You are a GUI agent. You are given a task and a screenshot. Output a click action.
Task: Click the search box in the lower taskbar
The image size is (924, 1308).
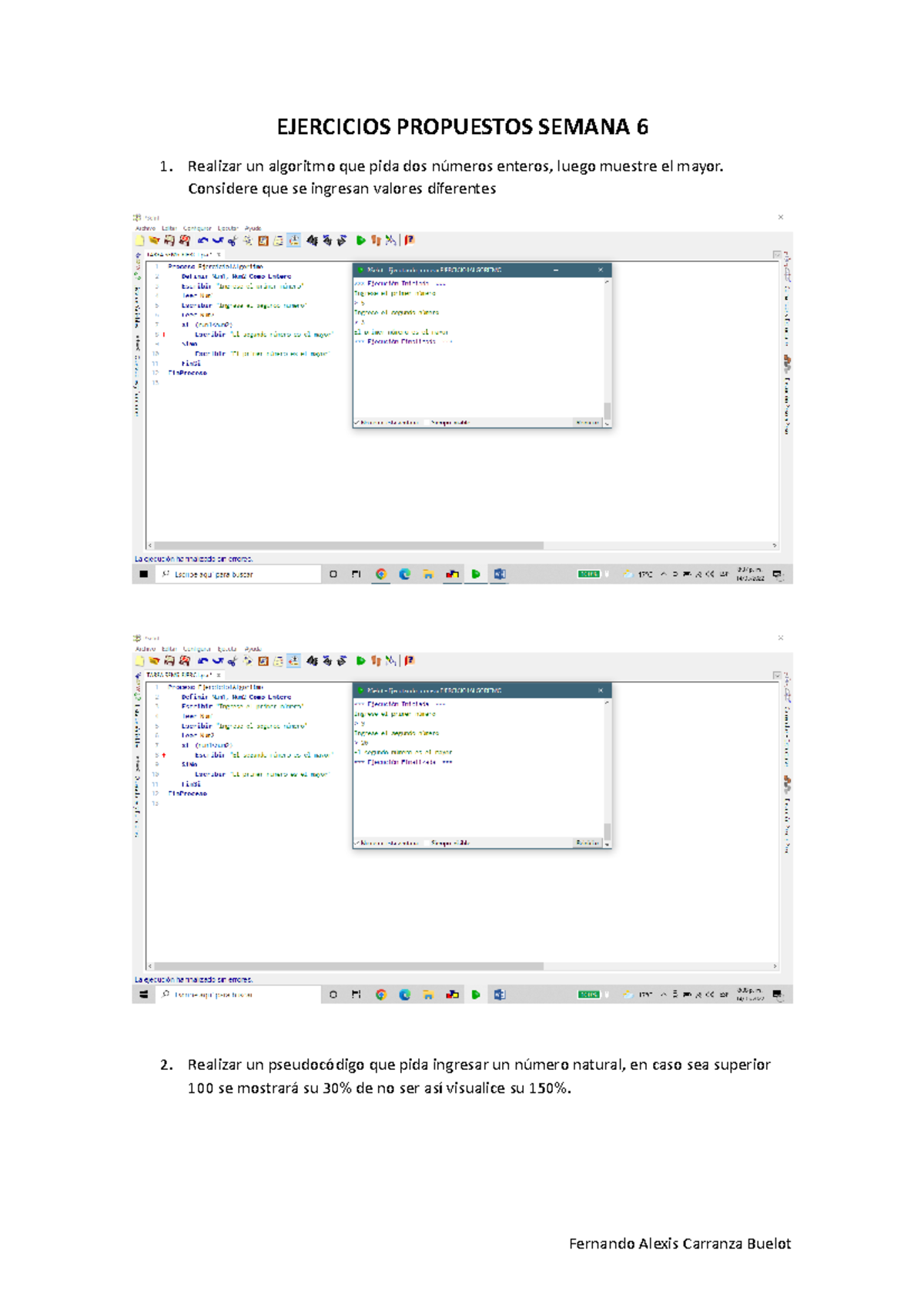(x=239, y=994)
